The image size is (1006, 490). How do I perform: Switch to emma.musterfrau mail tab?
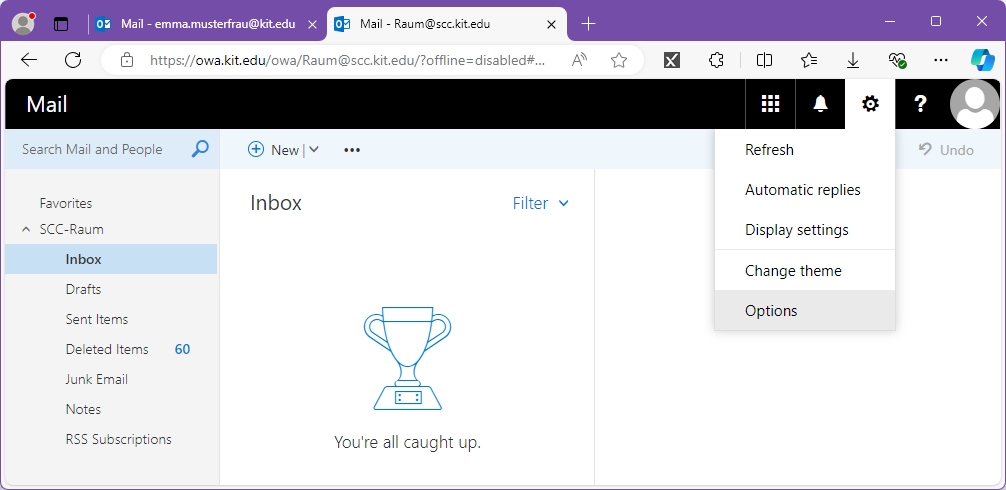click(205, 23)
